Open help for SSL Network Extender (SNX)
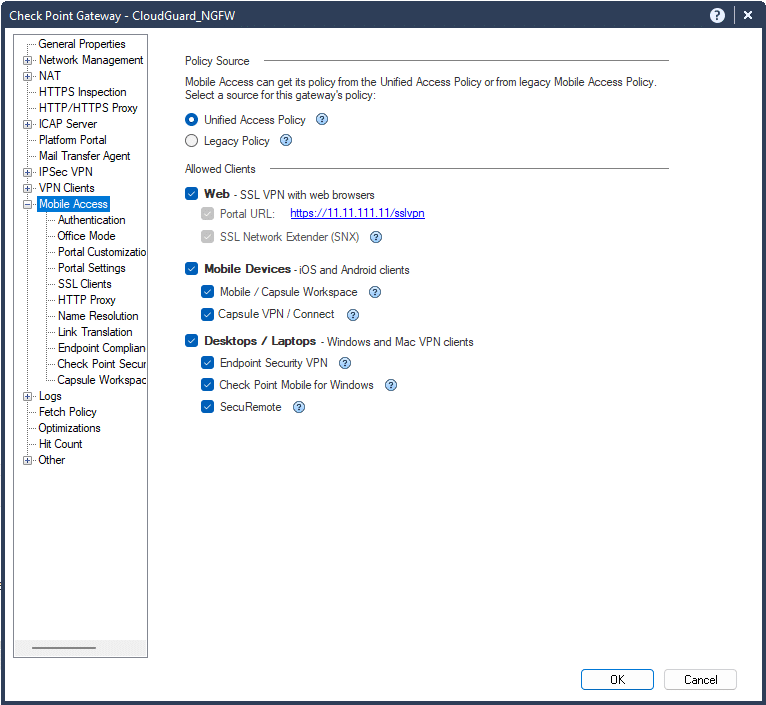This screenshot has width=766, height=705. coord(376,238)
